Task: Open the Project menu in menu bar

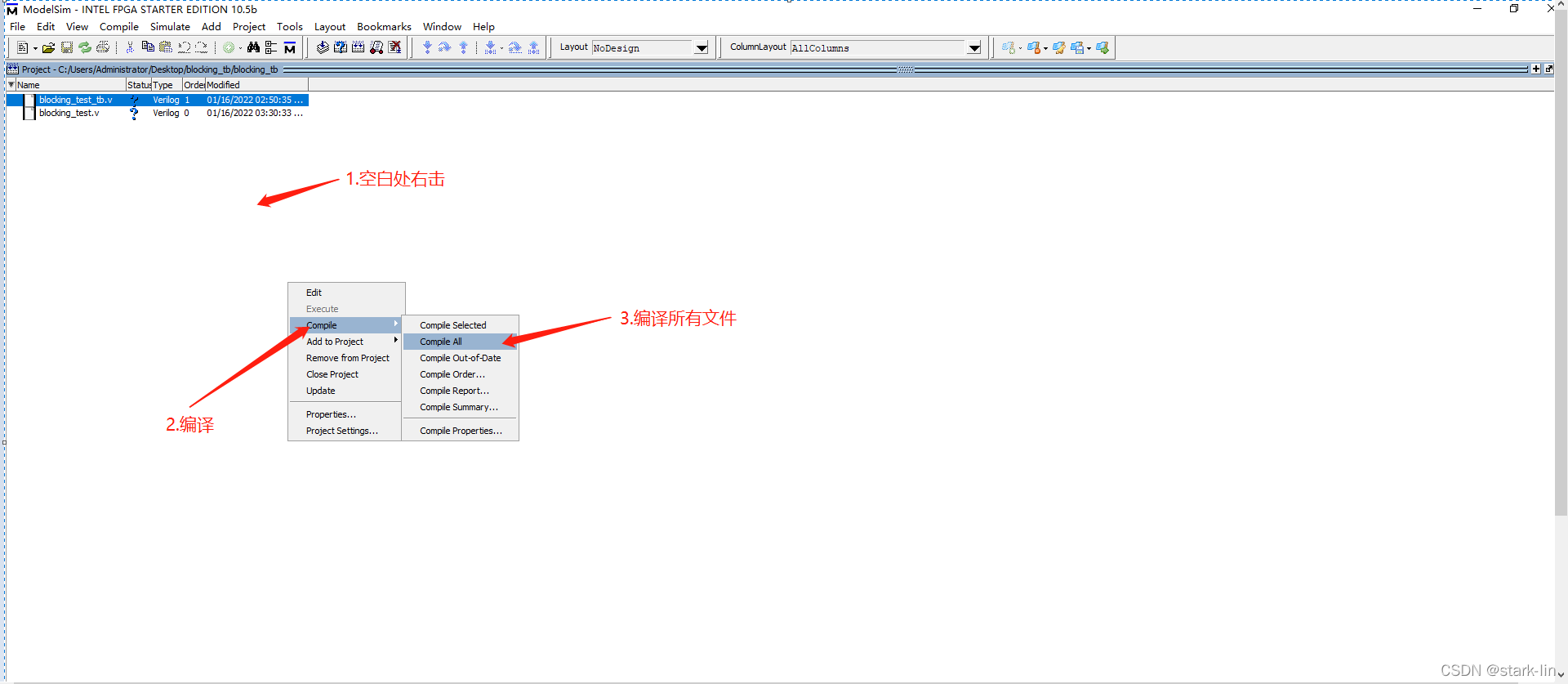Action: (249, 27)
